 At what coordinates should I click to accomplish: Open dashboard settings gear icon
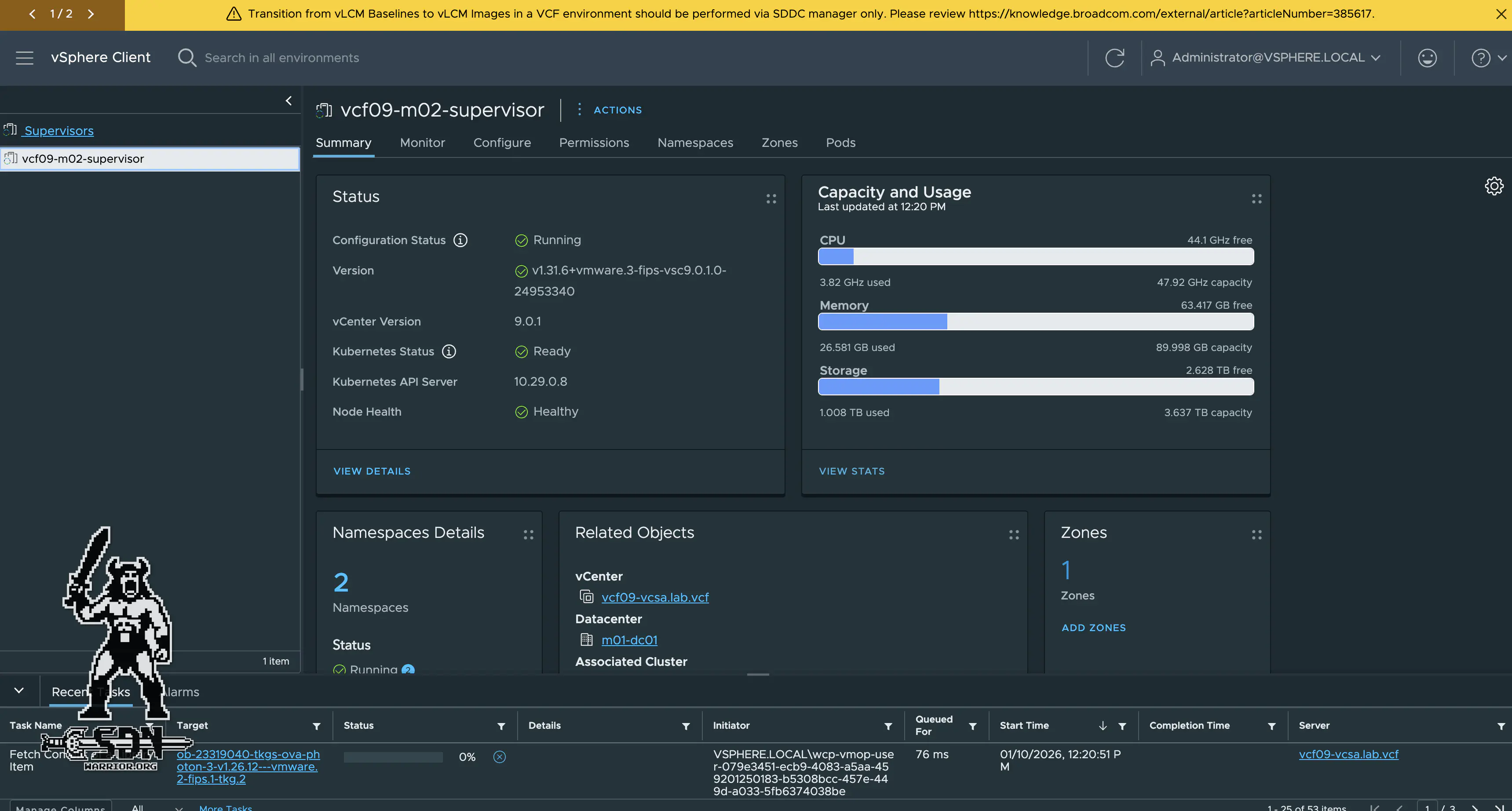pos(1494,186)
